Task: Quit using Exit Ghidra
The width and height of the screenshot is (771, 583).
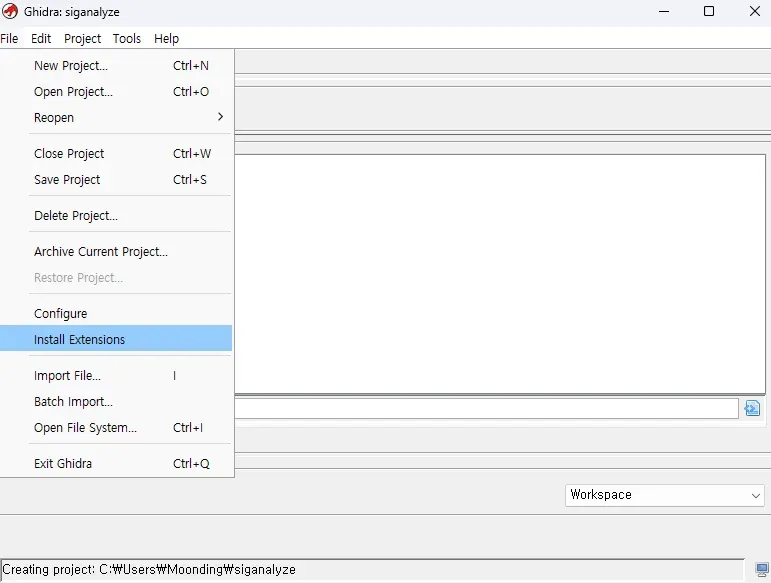Action: (x=62, y=464)
